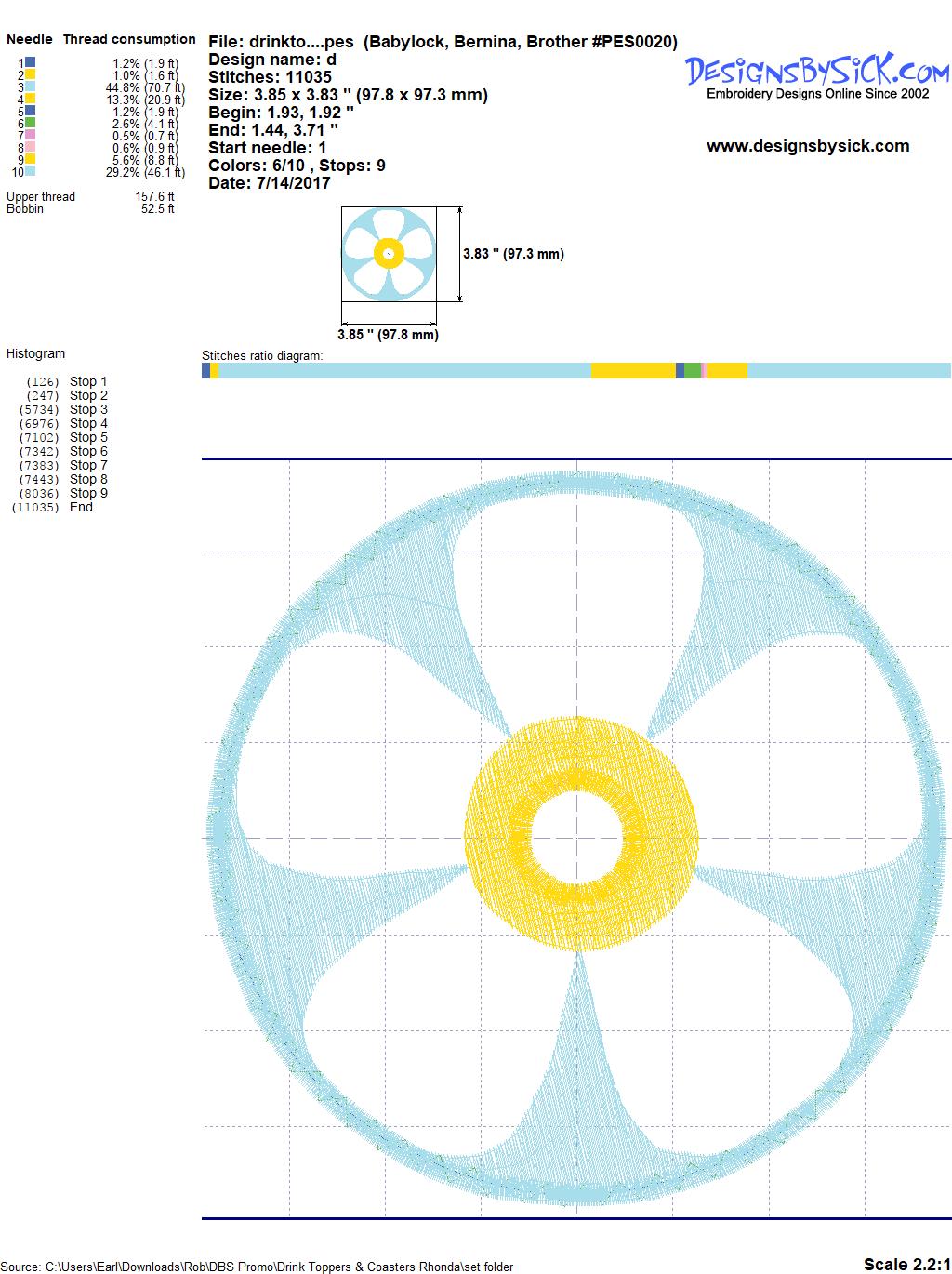952x1274 pixels.
Task: Click the End entry at 11035 stitches
Action: 81,507
